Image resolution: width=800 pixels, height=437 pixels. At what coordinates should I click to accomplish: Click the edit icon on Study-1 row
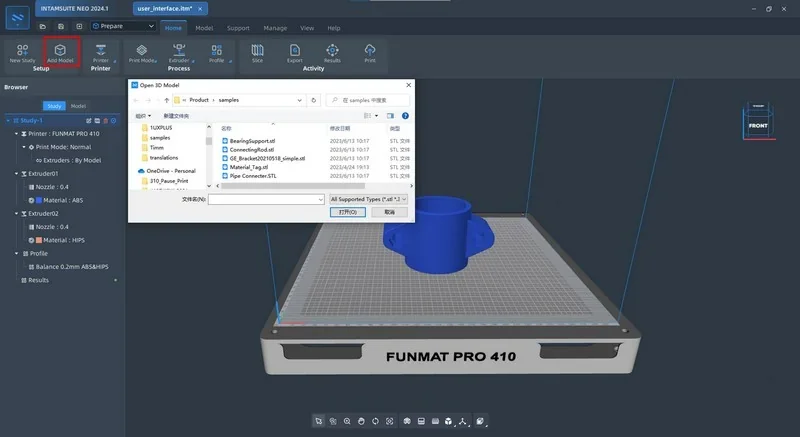pos(89,121)
